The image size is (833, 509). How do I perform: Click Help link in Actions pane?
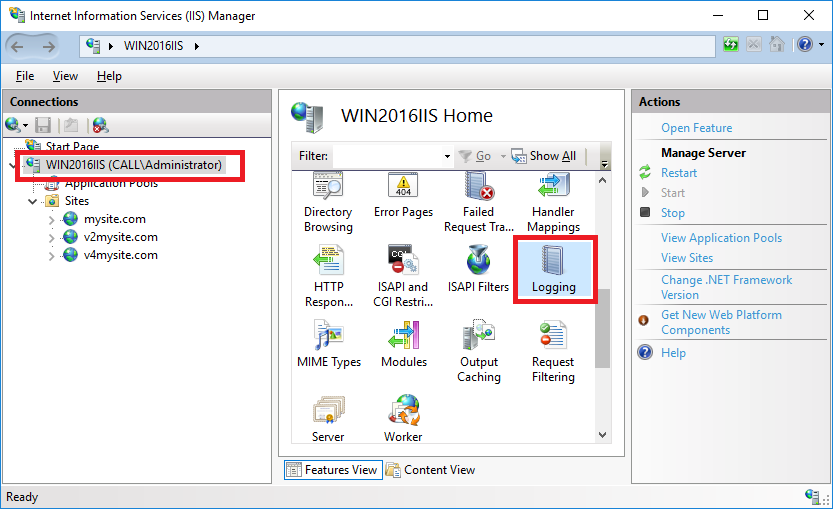tap(673, 353)
